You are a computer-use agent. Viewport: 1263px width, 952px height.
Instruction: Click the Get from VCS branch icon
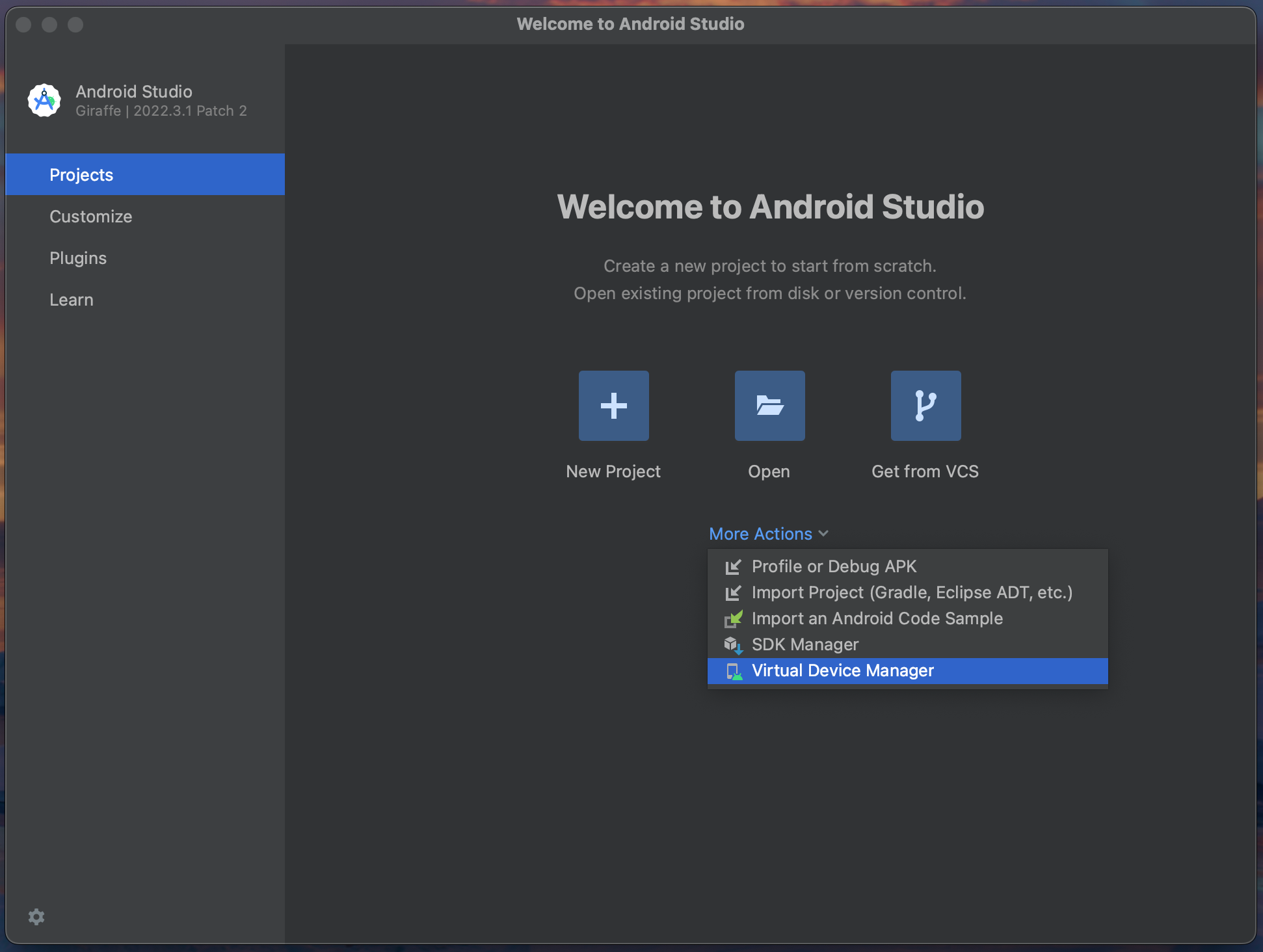925,406
